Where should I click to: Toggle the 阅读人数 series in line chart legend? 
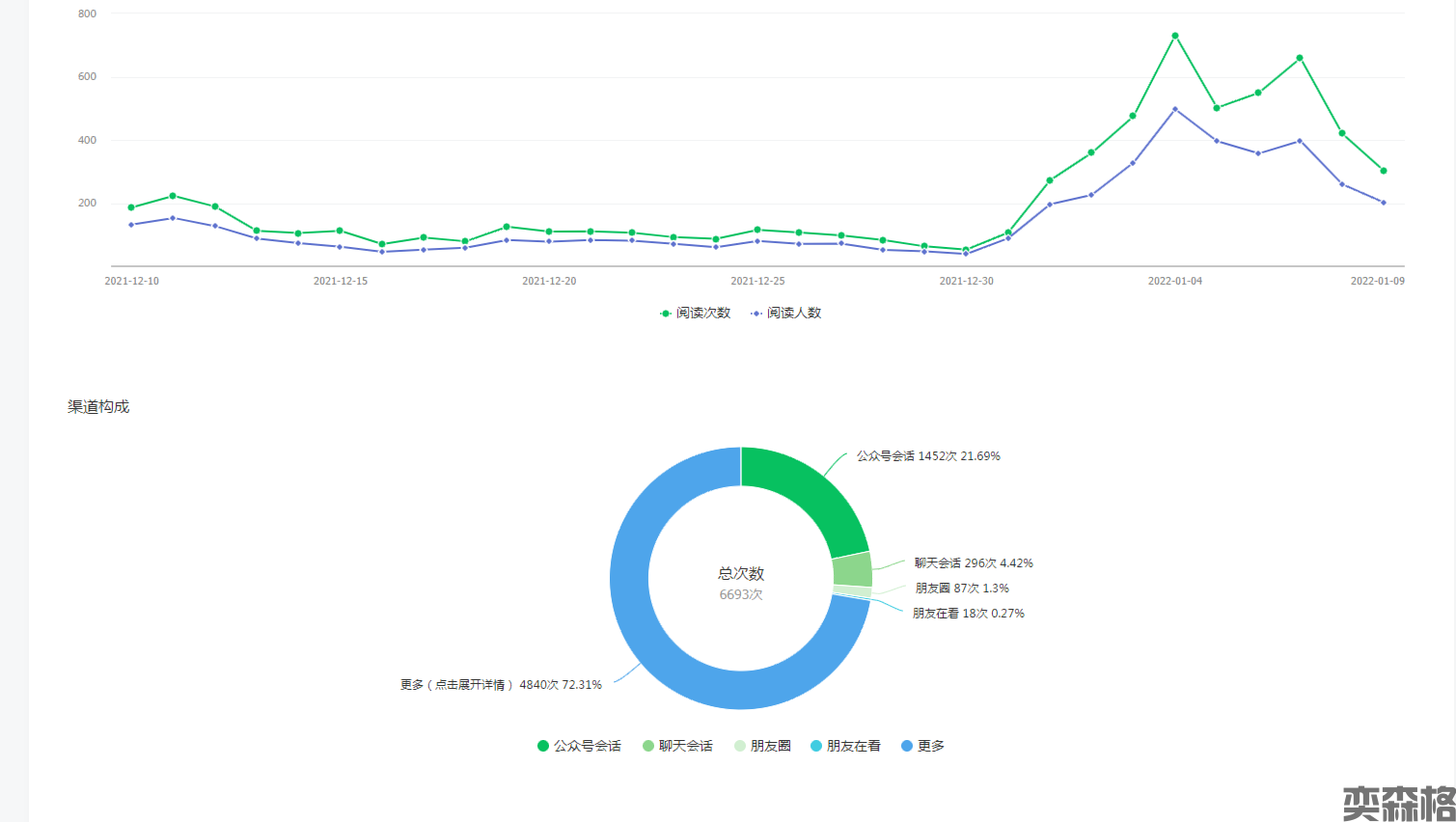point(785,313)
